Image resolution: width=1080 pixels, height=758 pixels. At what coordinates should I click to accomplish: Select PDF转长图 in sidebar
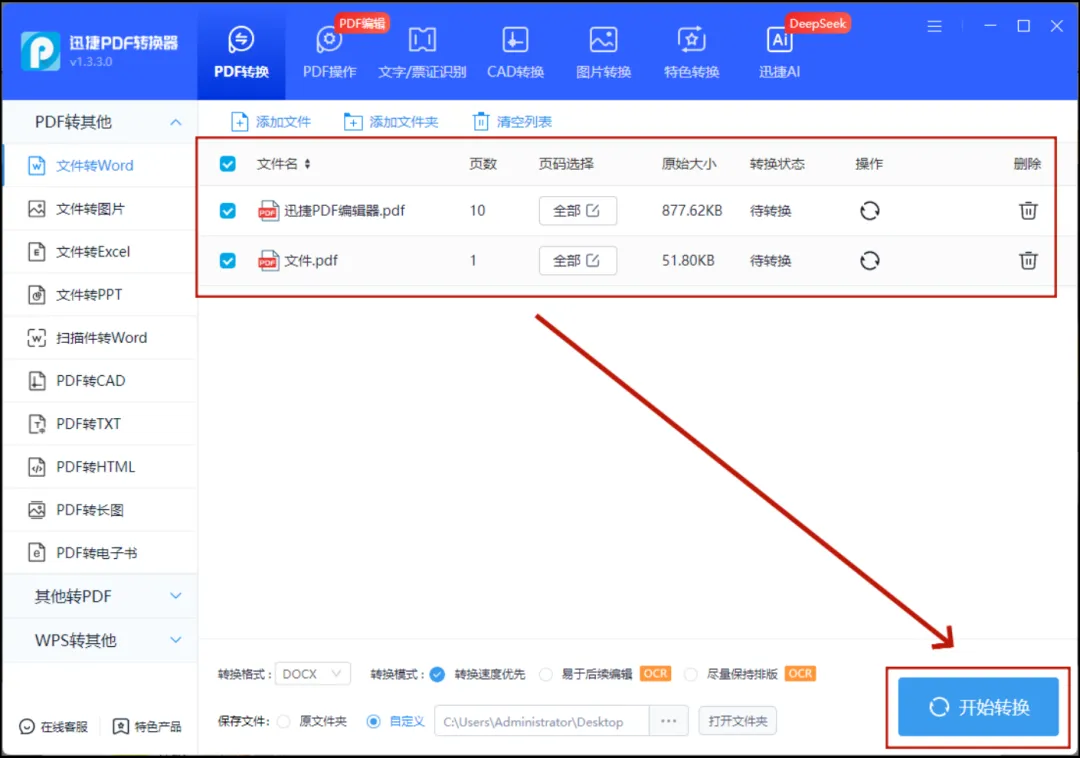[100, 510]
